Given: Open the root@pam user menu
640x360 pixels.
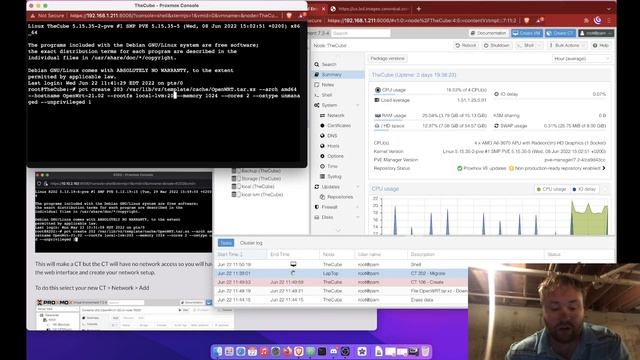Looking at the screenshot, I should (x=596, y=33).
